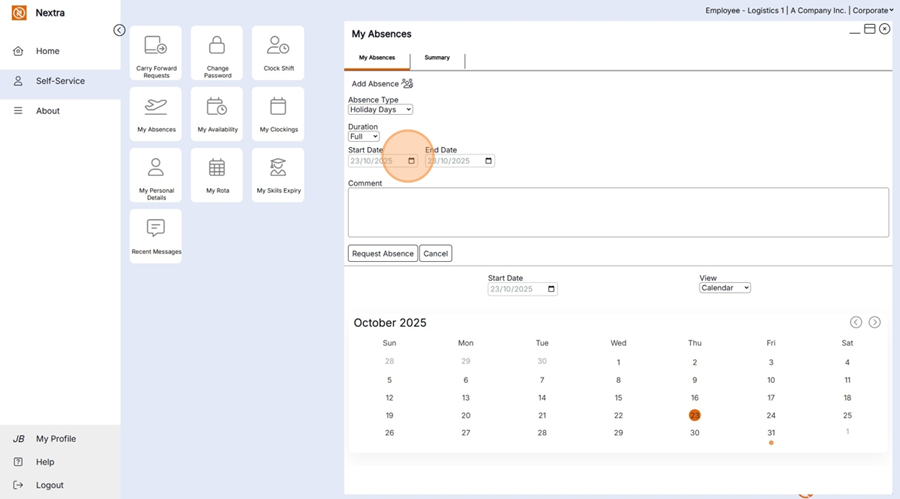Expand the Absence Type dropdown
Screen dimensions: 900x499
click(380, 110)
